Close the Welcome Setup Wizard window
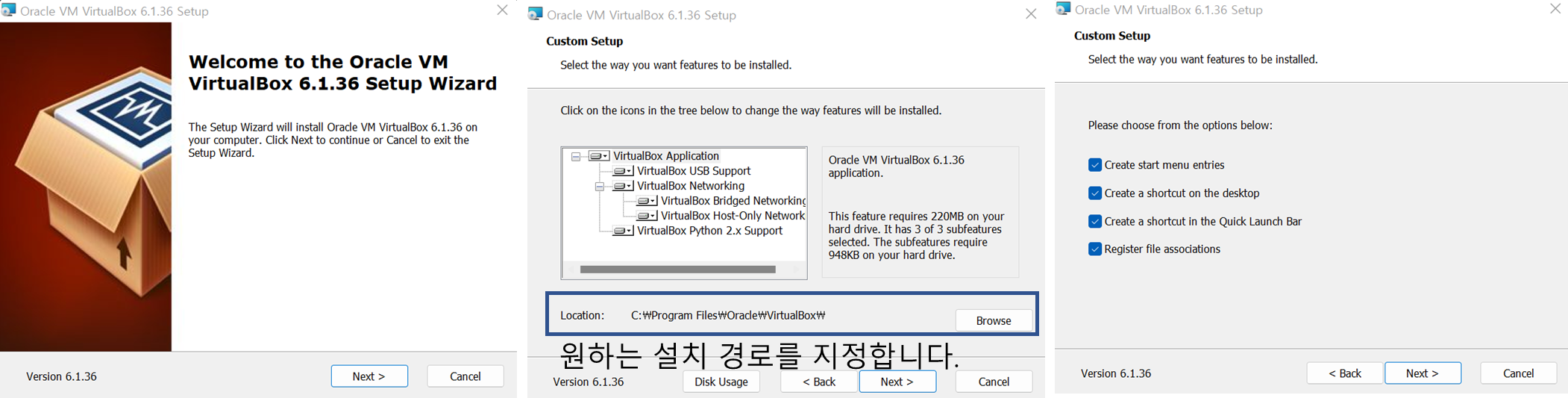1568x398 pixels. click(502, 10)
